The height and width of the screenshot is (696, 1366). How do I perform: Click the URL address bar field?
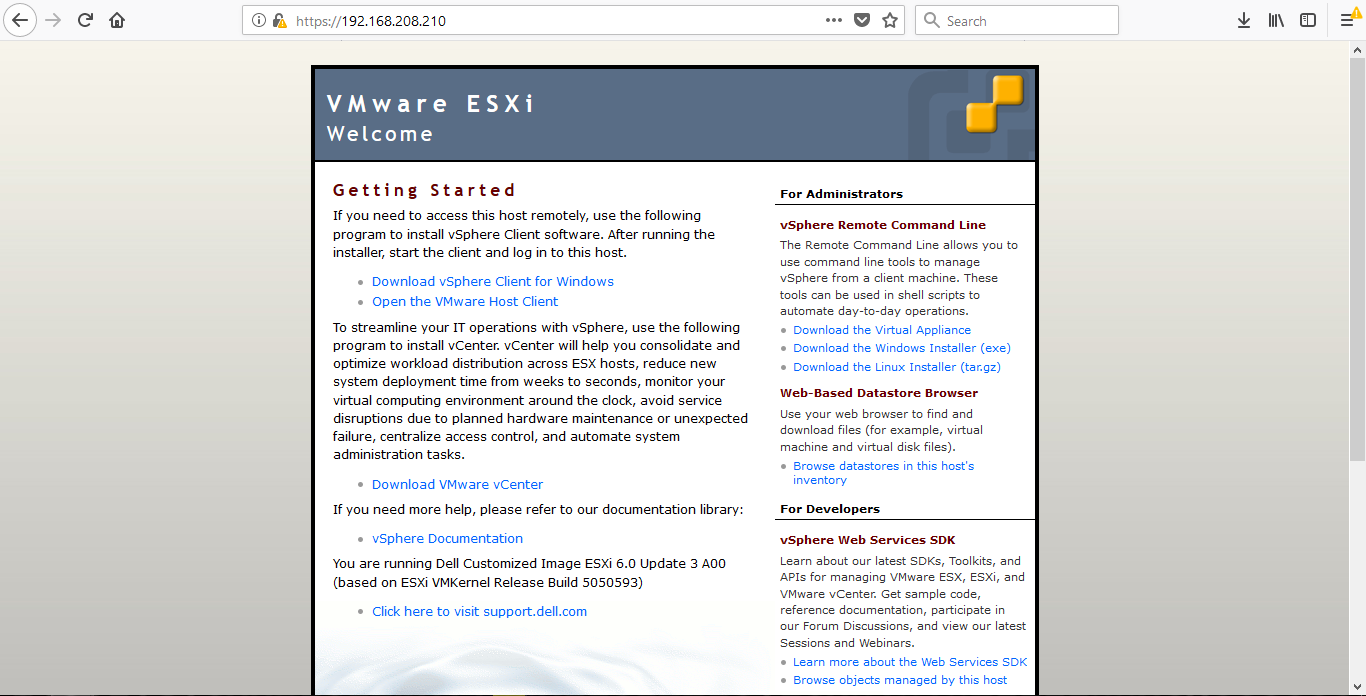click(550, 20)
